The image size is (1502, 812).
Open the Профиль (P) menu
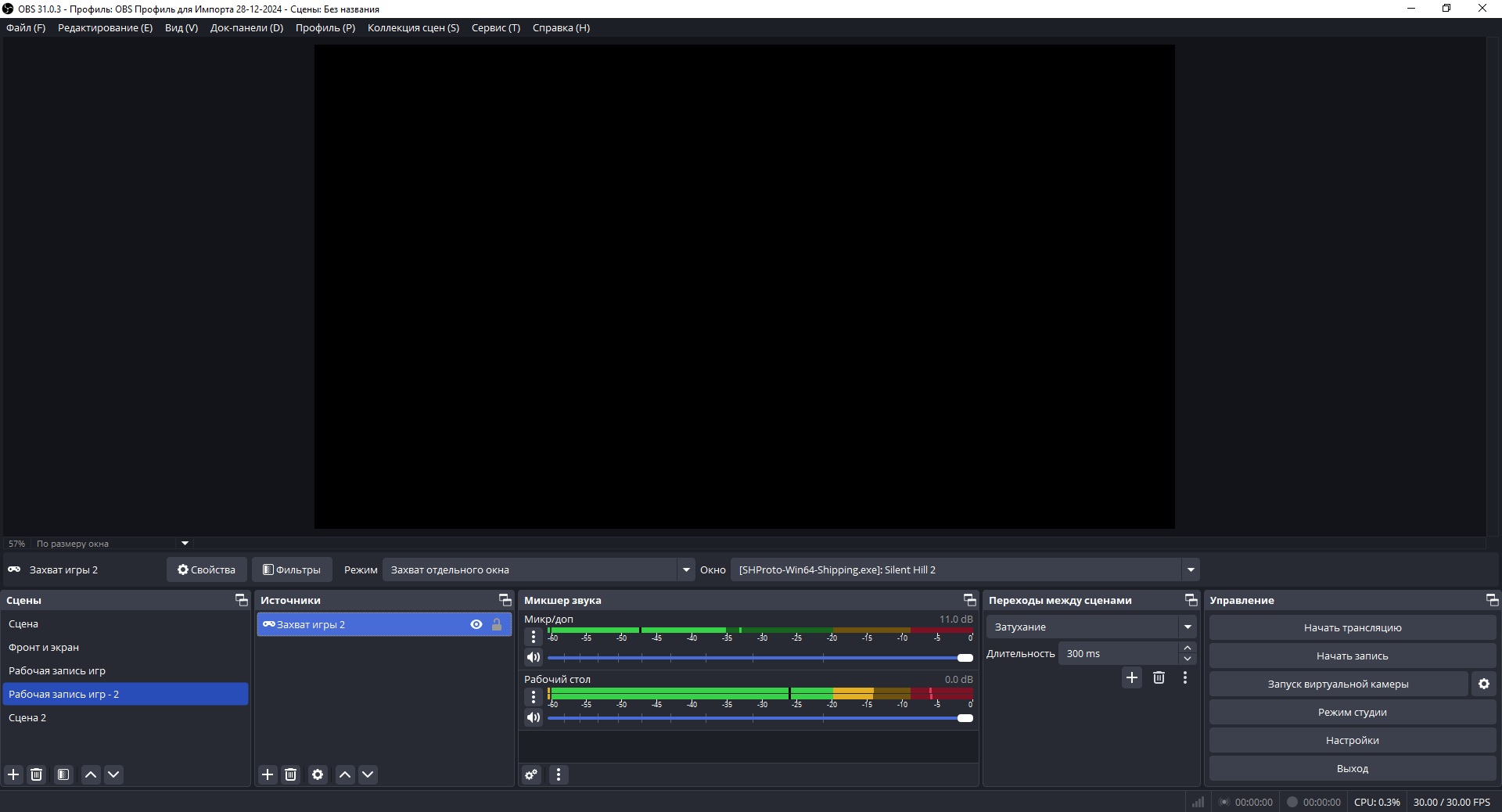coord(325,27)
